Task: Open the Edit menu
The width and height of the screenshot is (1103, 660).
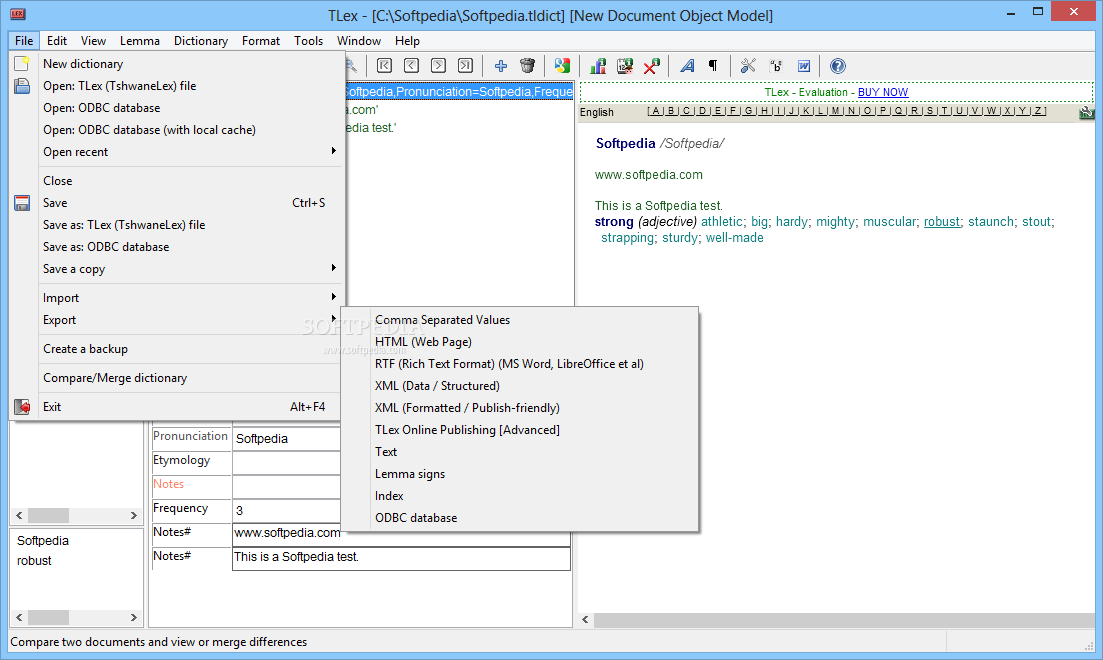Action: tap(57, 41)
